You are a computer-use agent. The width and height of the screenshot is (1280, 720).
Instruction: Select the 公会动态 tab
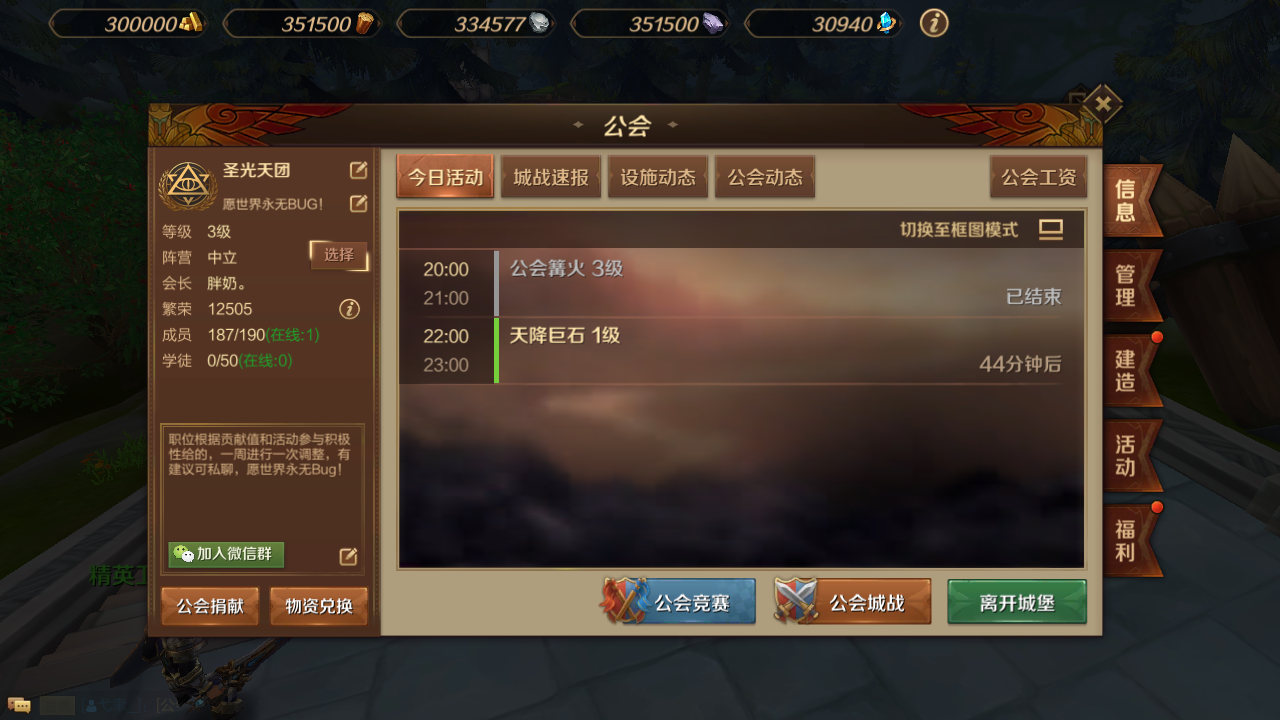point(765,177)
